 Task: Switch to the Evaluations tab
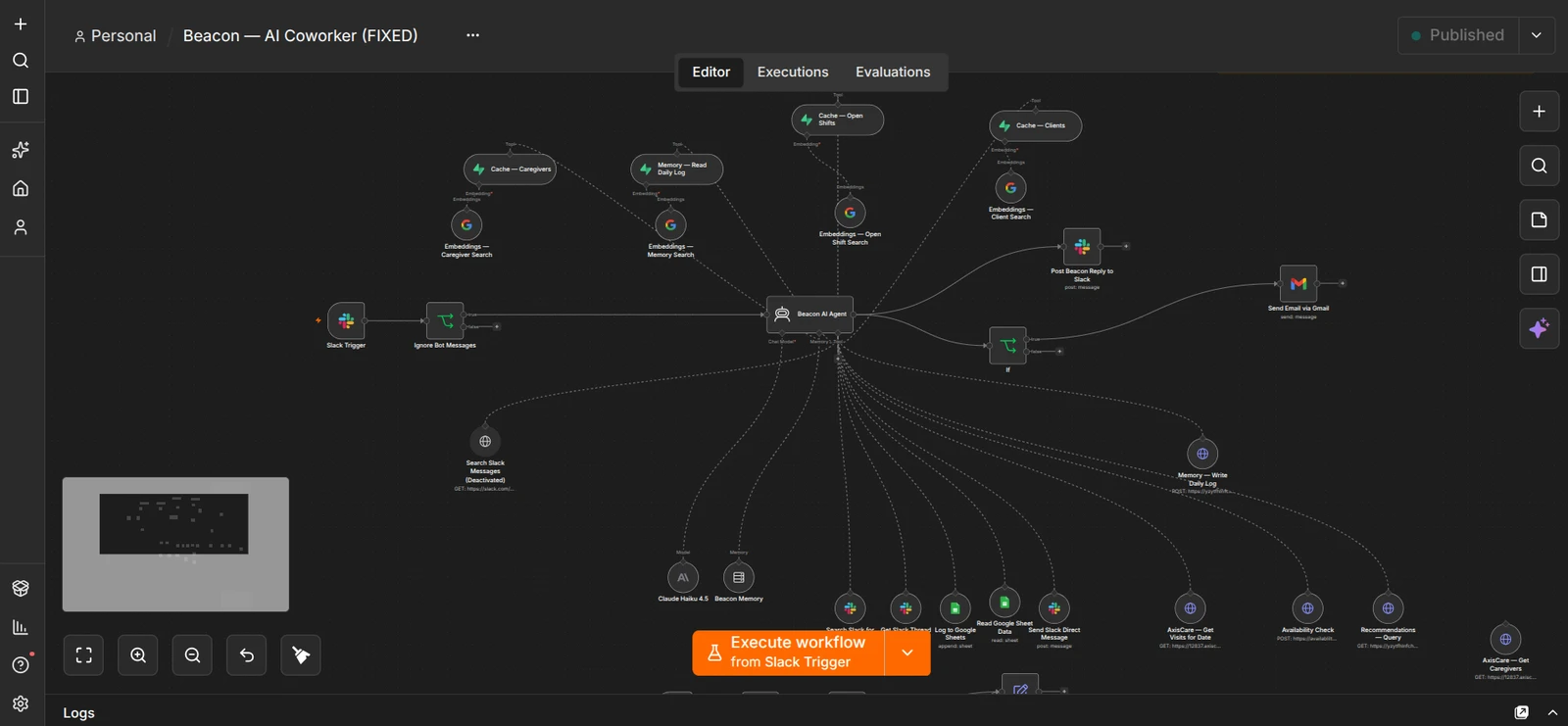893,73
